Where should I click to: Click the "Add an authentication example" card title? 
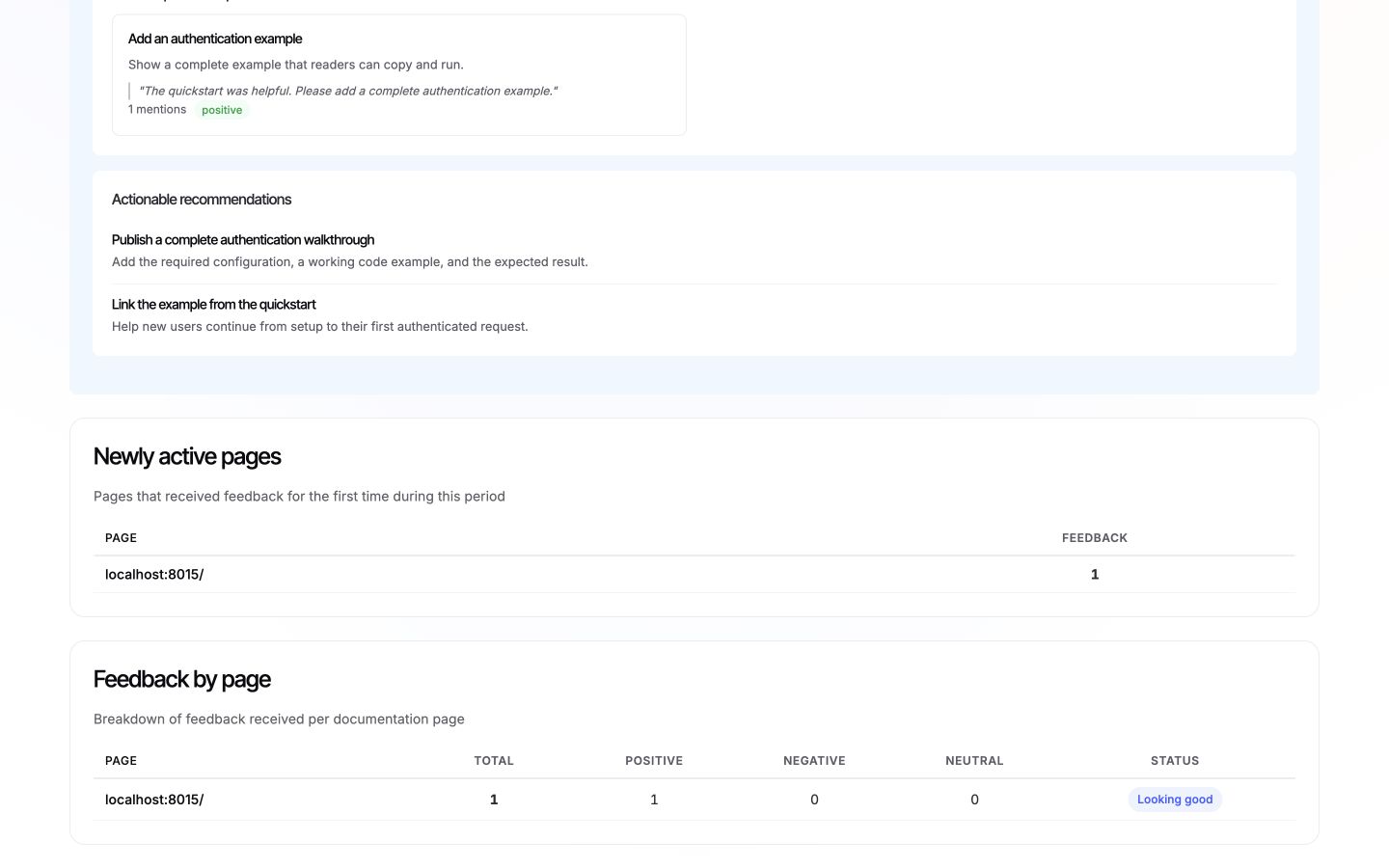tap(215, 39)
